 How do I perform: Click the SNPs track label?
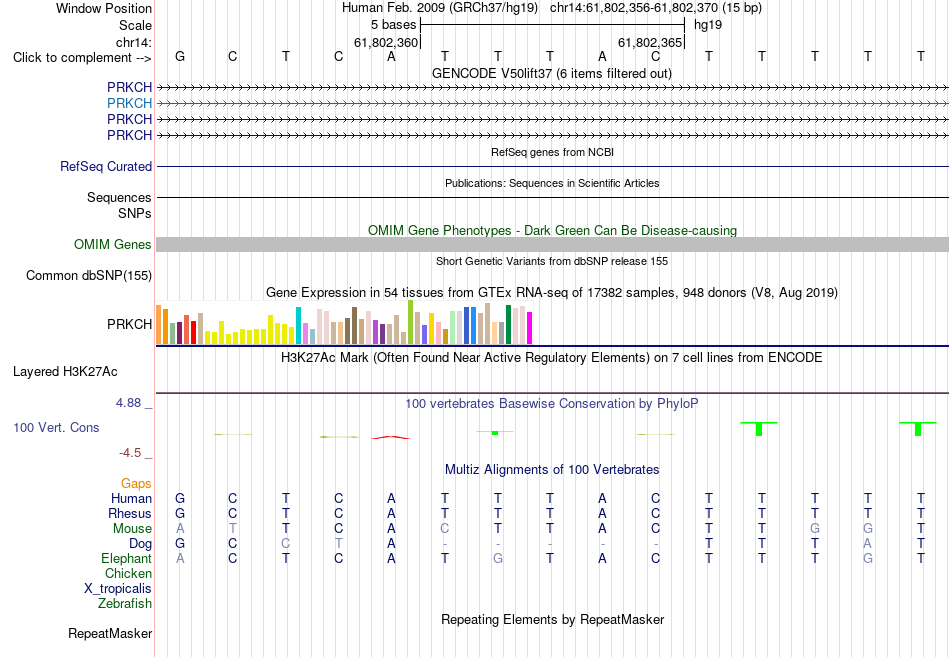[x=135, y=213]
